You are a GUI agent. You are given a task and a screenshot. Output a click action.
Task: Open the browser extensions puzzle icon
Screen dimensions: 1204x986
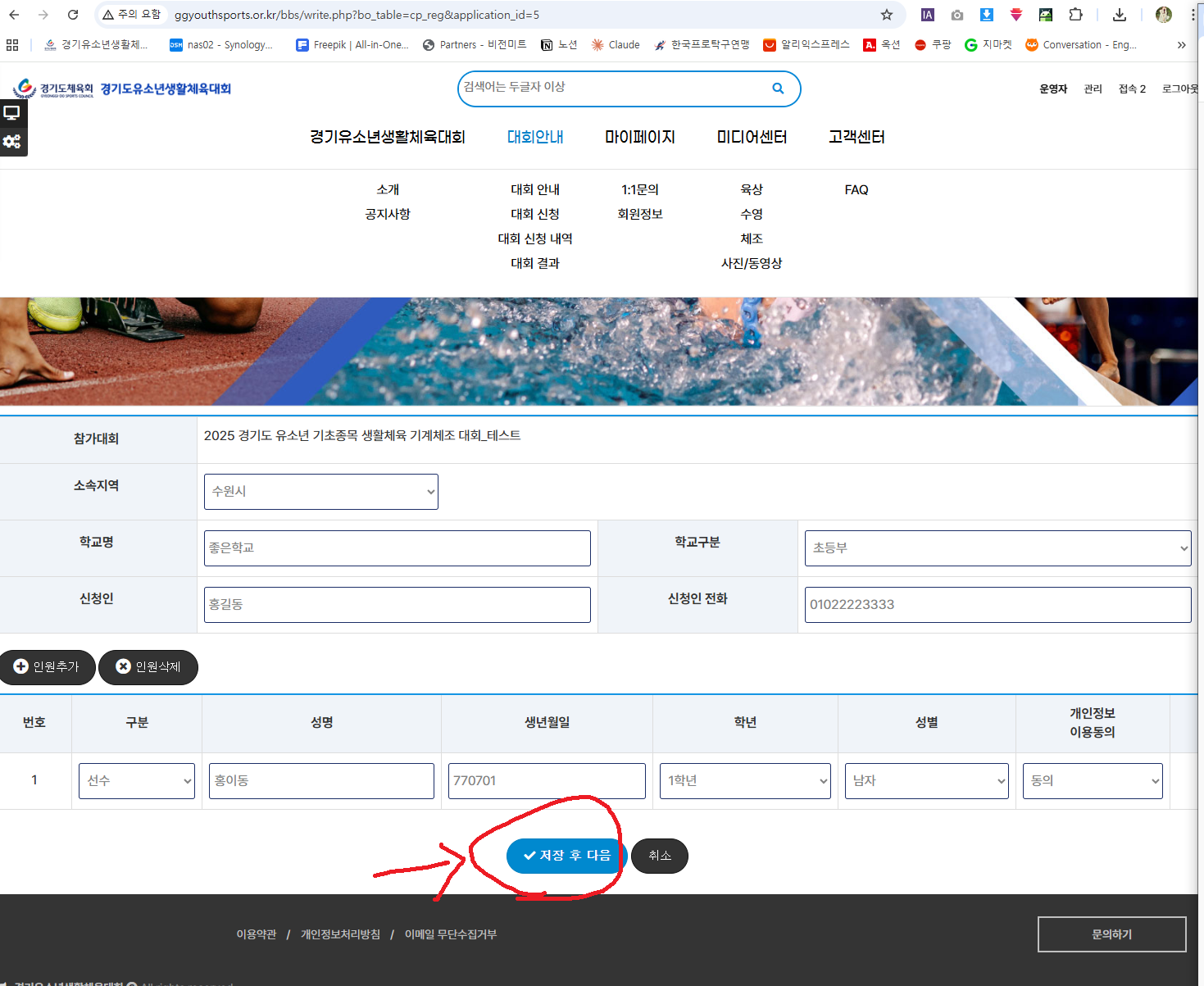click(x=1075, y=15)
